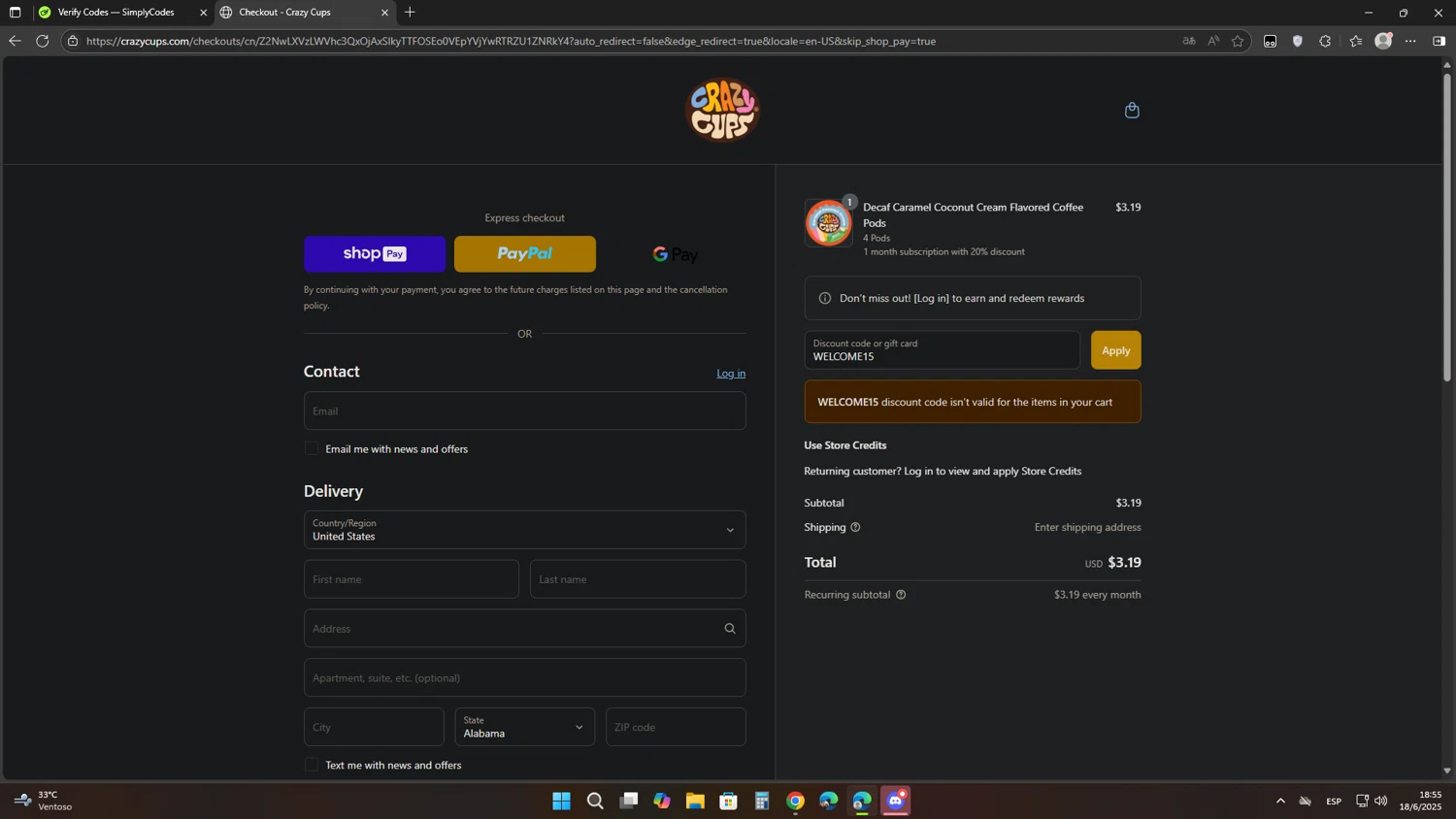Screen dimensions: 1456x819
Task: Click the Email input field
Action: pyautogui.click(x=525, y=410)
